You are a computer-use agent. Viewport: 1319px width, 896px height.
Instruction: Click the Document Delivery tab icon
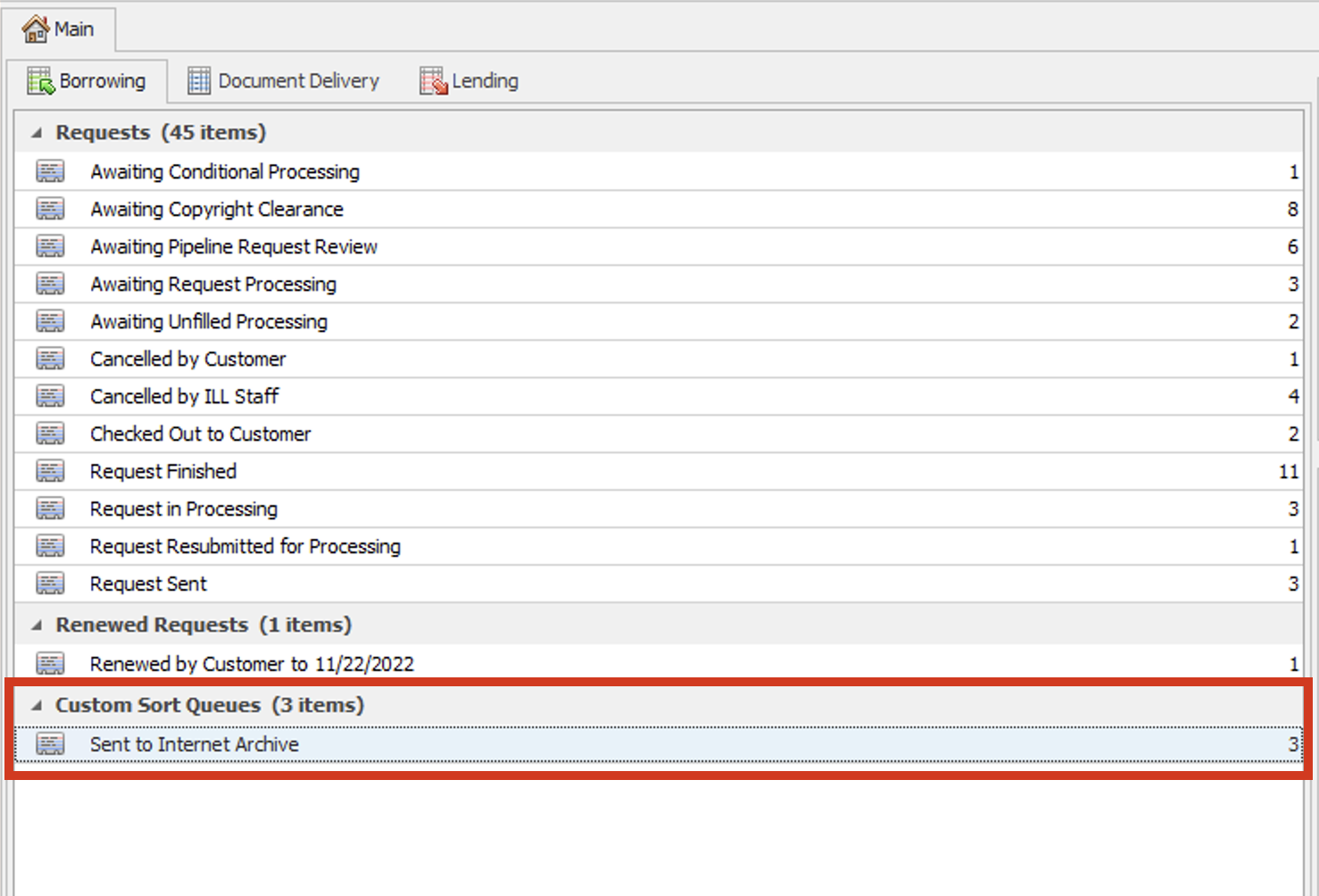pos(199,81)
